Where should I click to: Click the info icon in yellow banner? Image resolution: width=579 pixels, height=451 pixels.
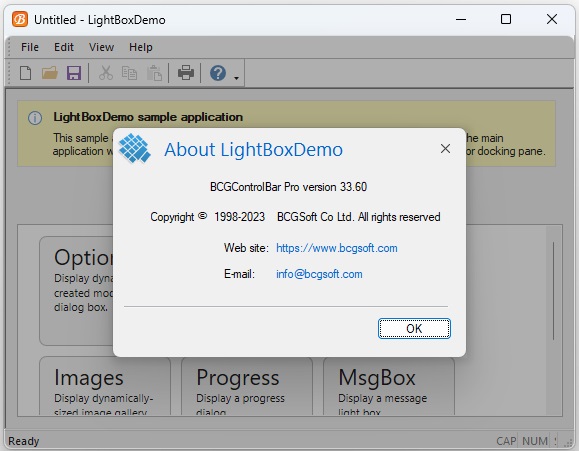(35, 118)
